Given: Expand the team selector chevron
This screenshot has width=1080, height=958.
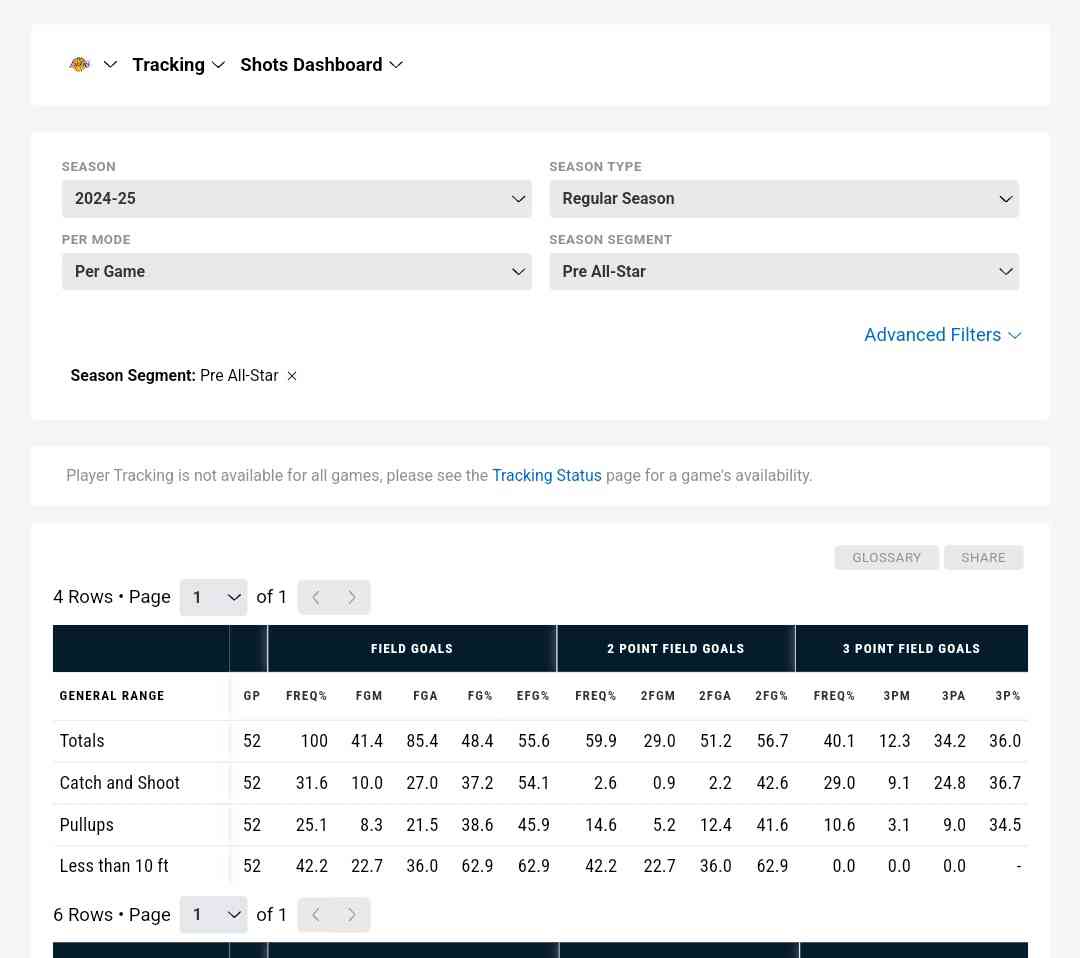Looking at the screenshot, I should coord(110,65).
